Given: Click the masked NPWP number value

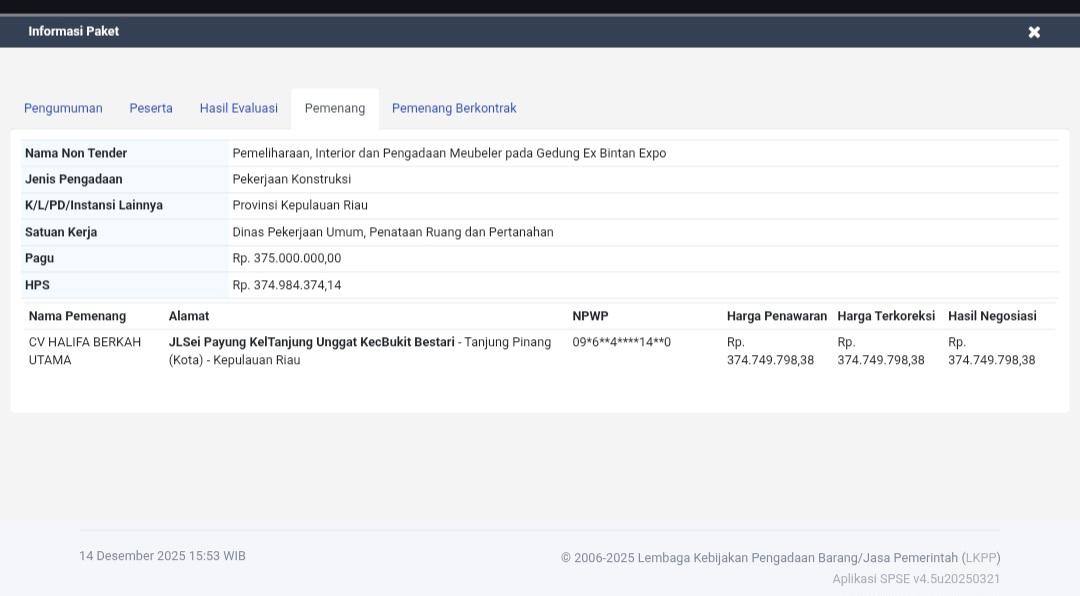Looking at the screenshot, I should pyautogui.click(x=621, y=342).
